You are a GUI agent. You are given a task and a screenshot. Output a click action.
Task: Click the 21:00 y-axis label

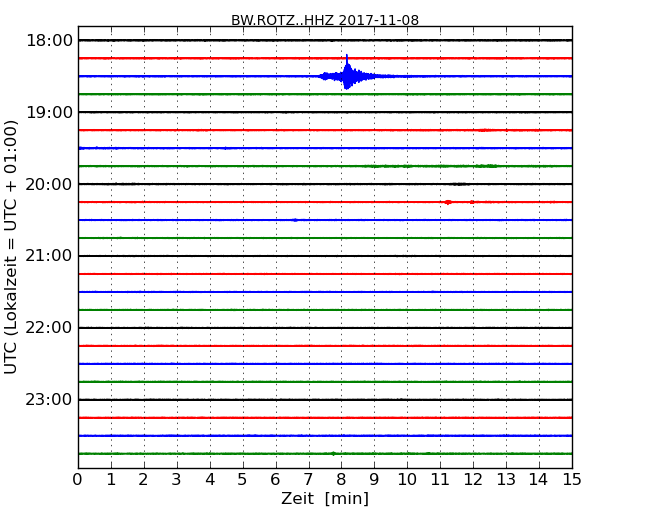(49, 256)
